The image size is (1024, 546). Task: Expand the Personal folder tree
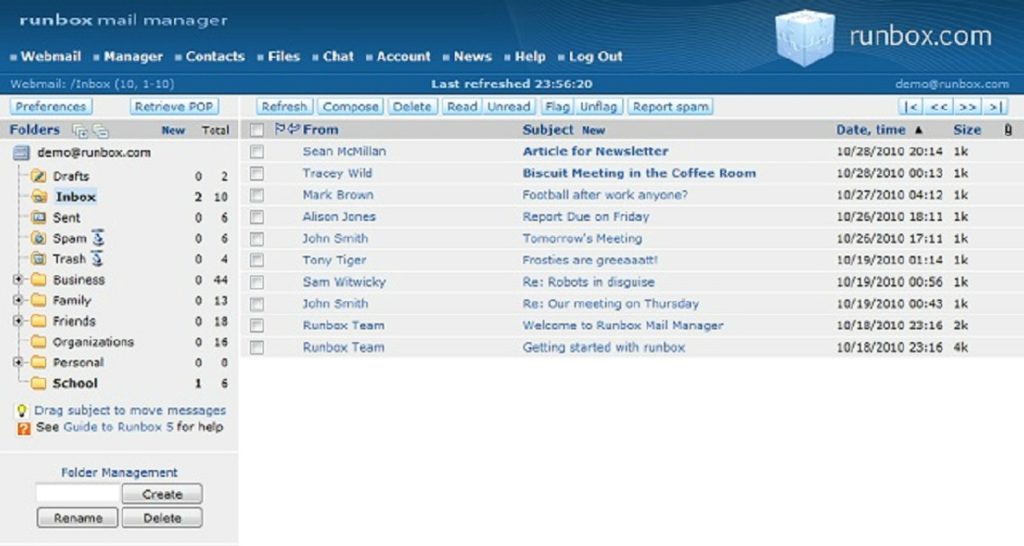click(x=18, y=362)
